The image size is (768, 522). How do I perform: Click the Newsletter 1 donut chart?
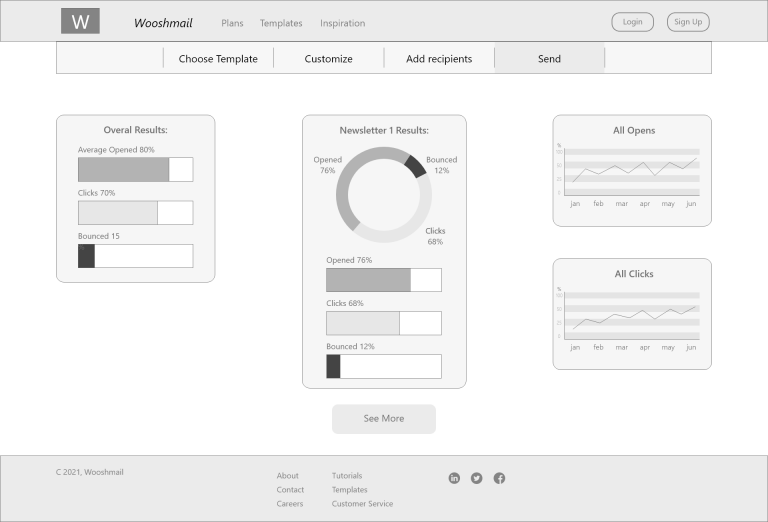pyautogui.click(x=384, y=195)
